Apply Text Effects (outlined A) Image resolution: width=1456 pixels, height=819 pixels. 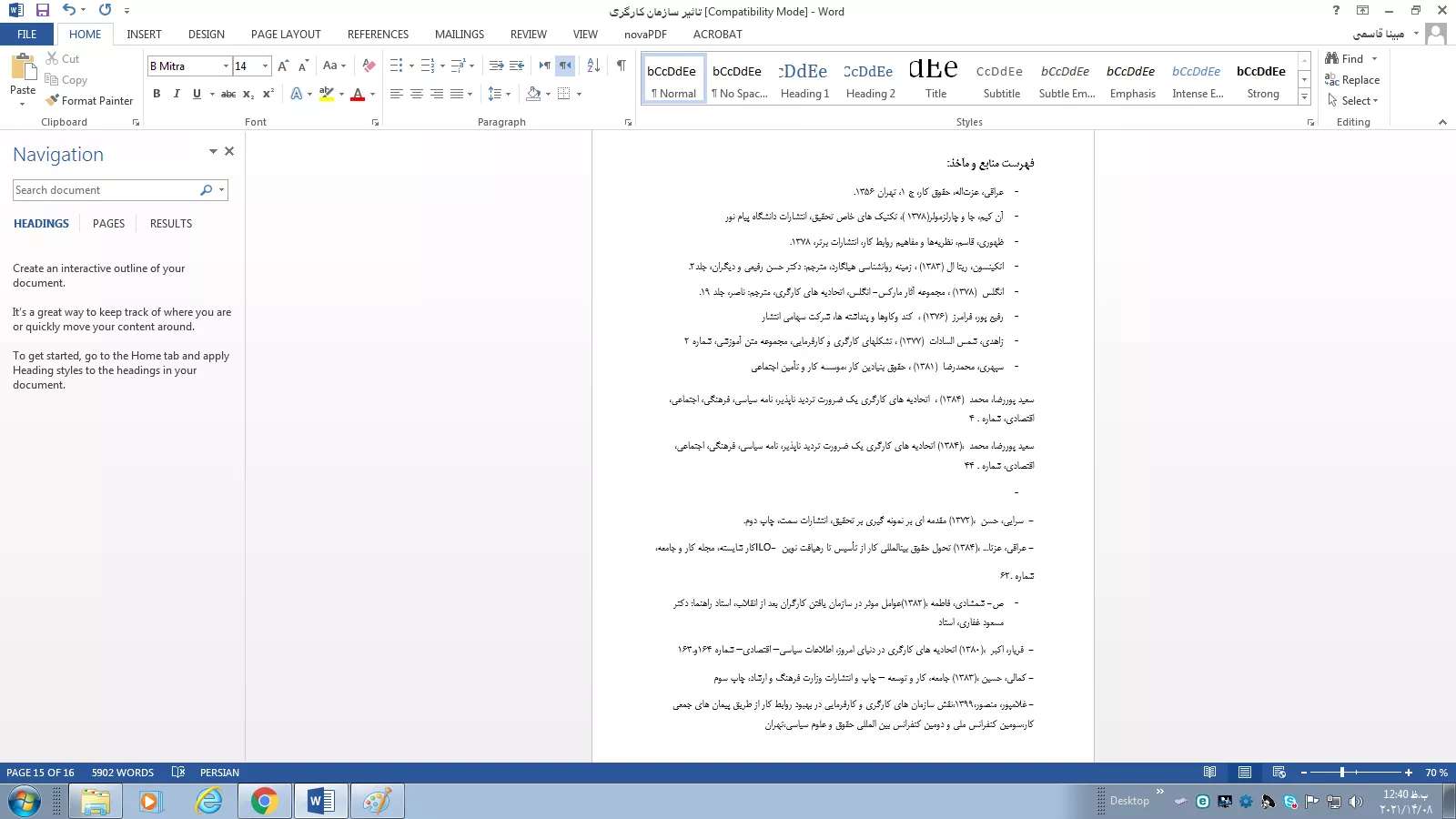pyautogui.click(x=297, y=94)
